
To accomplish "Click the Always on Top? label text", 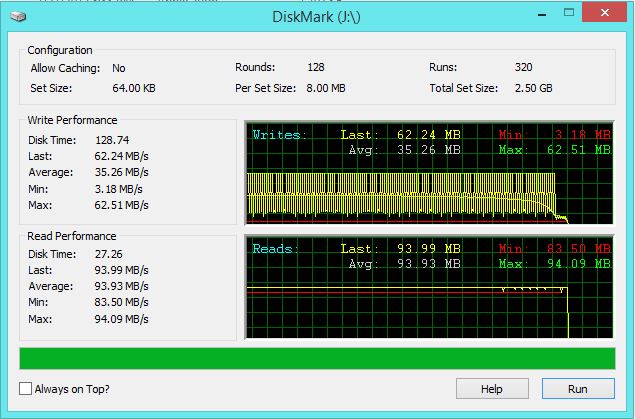I will point(72,389).
